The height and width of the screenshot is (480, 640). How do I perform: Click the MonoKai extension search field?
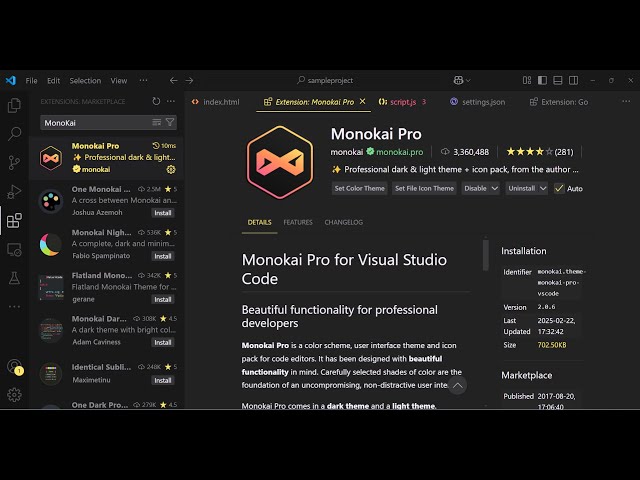click(x=95, y=122)
